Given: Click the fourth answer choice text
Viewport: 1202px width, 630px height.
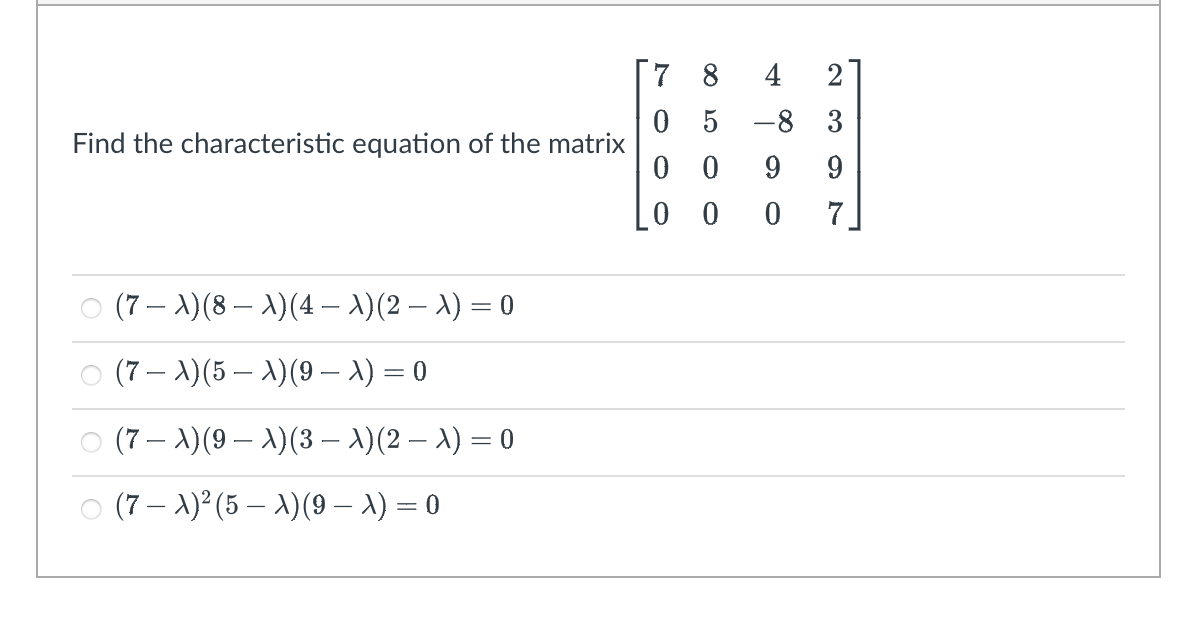Looking at the screenshot, I should (x=280, y=506).
